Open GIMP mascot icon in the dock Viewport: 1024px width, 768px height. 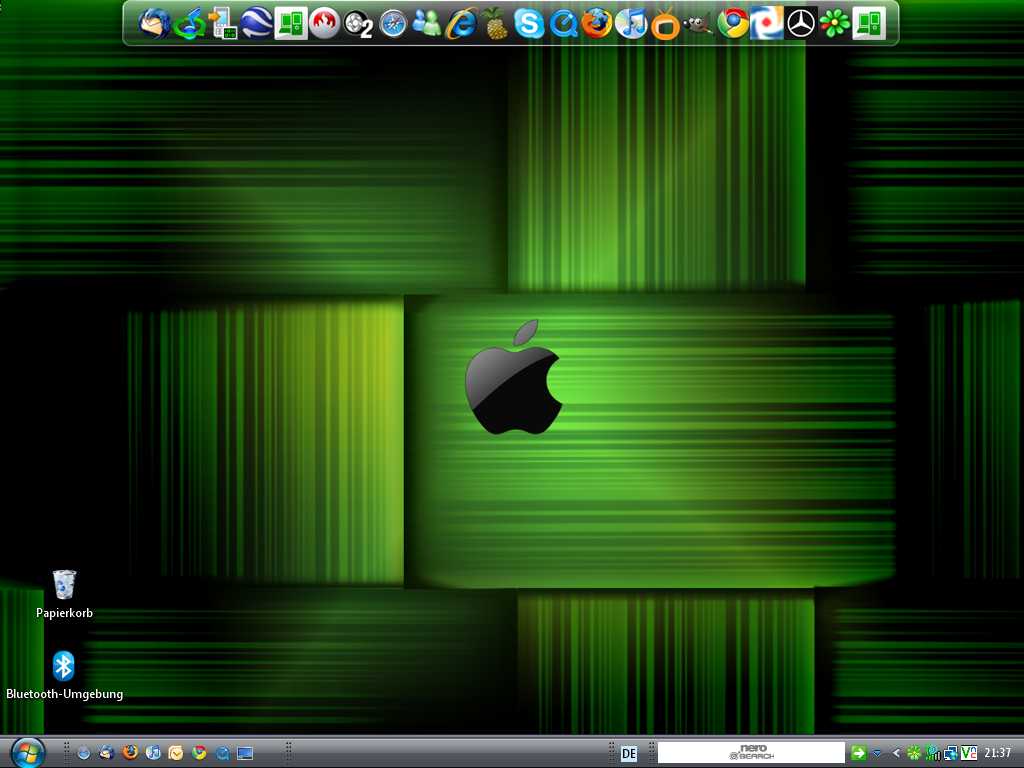[x=698, y=24]
